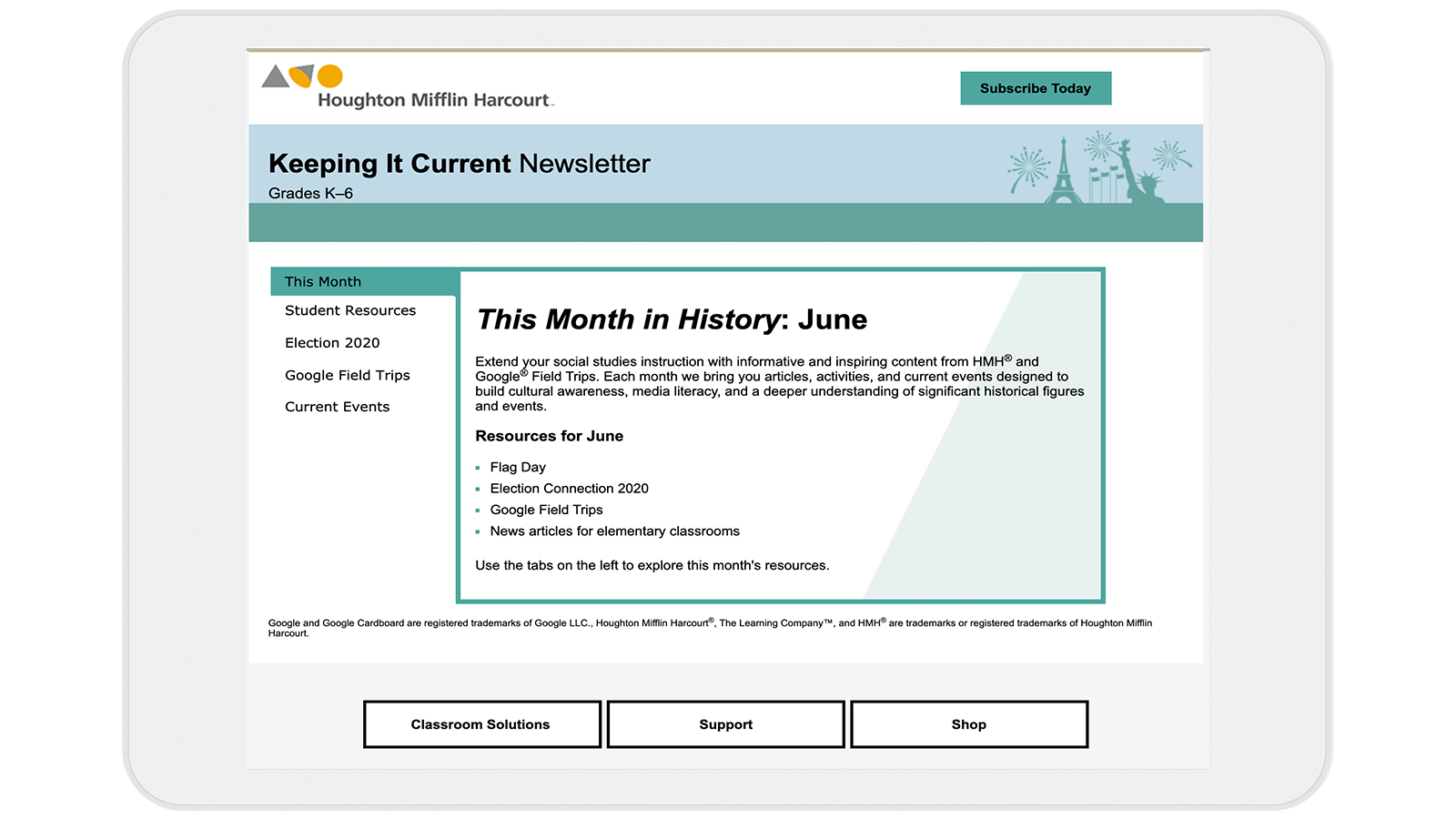Screen dimensions: 1456x819
Task: Open the Support page
Action: [725, 724]
